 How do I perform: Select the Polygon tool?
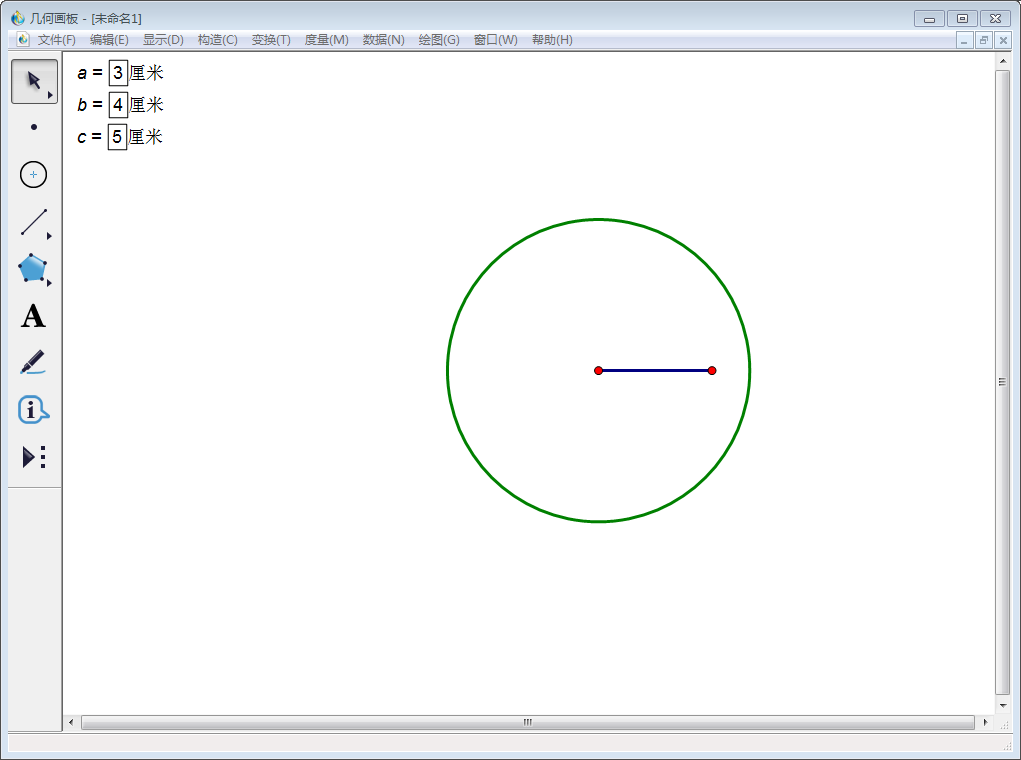(x=33, y=268)
